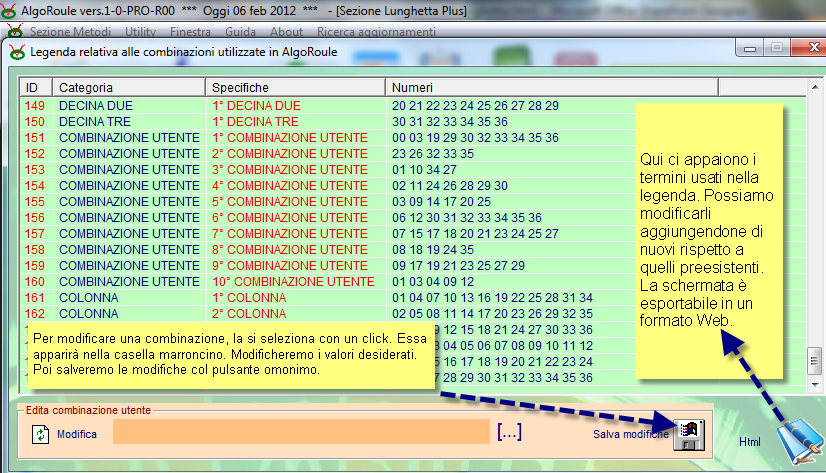826x473 pixels.
Task: Select row 160 10° COMBINAZIONE UTENTE
Action: coord(414,281)
